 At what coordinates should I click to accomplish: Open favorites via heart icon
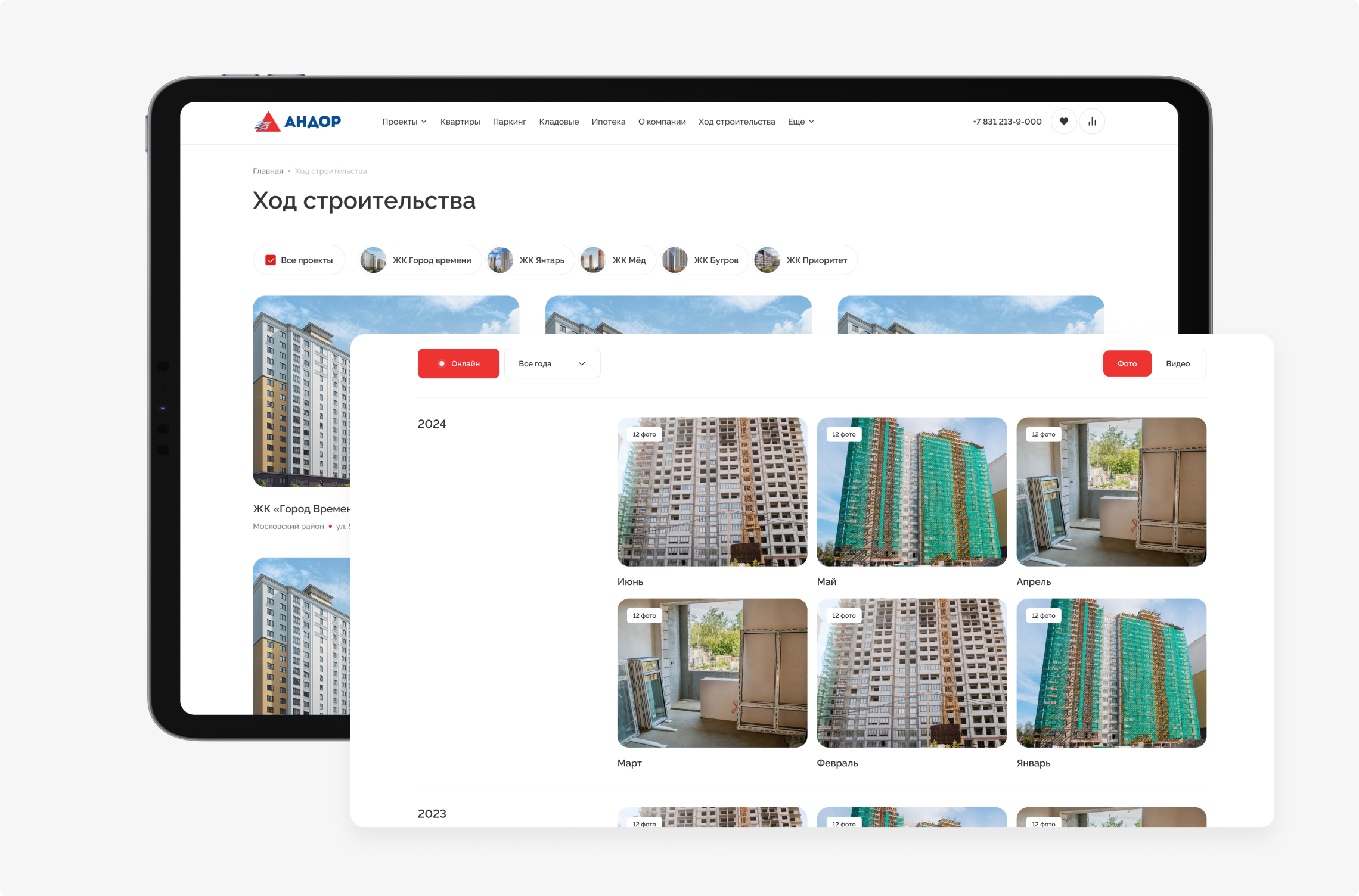pos(1063,122)
